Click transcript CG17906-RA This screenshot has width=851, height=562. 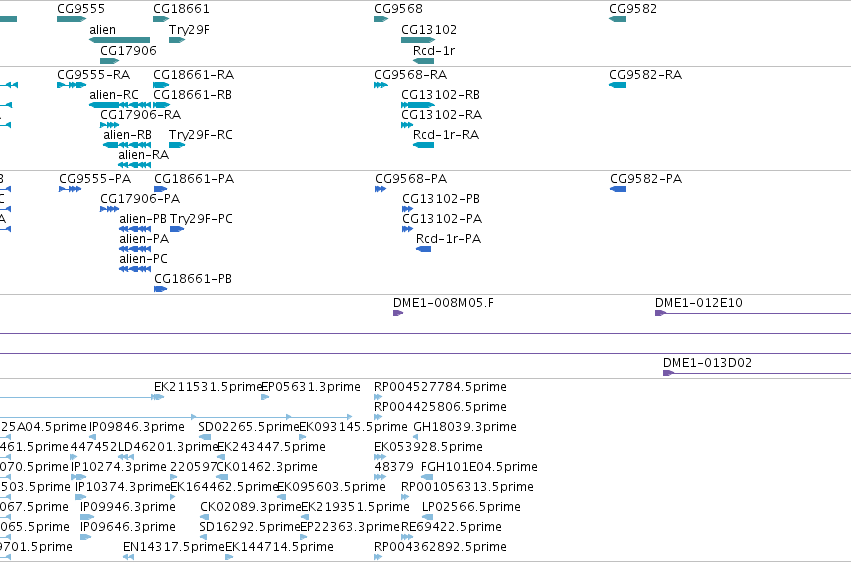click(110, 125)
